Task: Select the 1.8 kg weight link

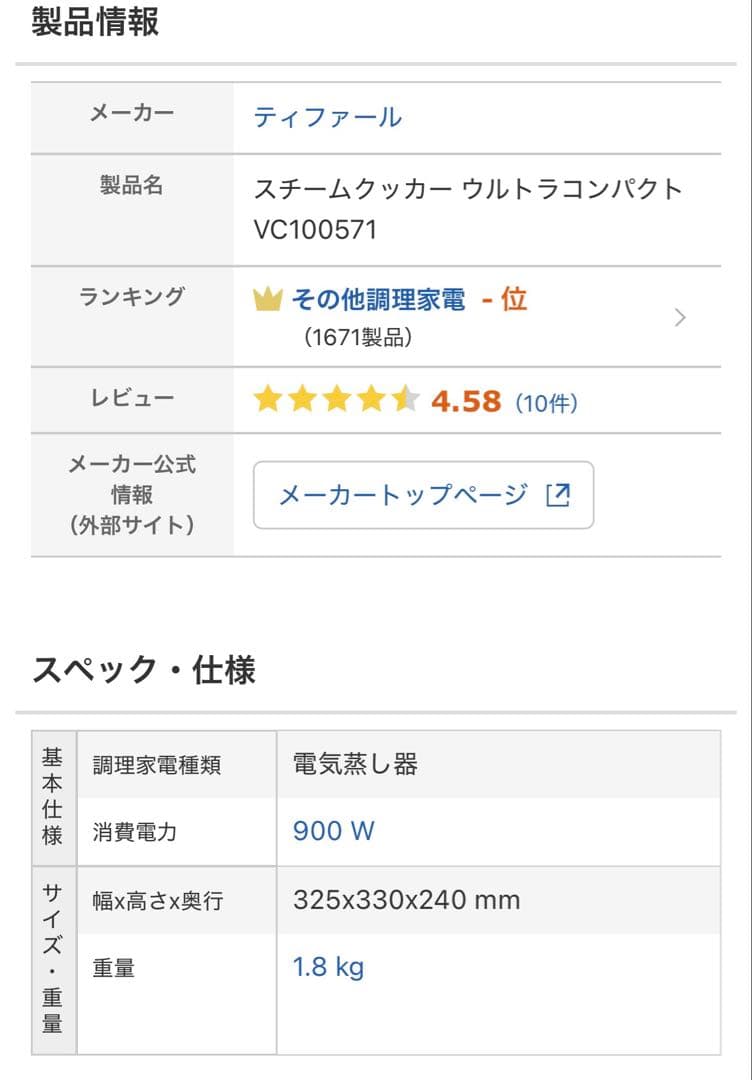Action: point(328,967)
